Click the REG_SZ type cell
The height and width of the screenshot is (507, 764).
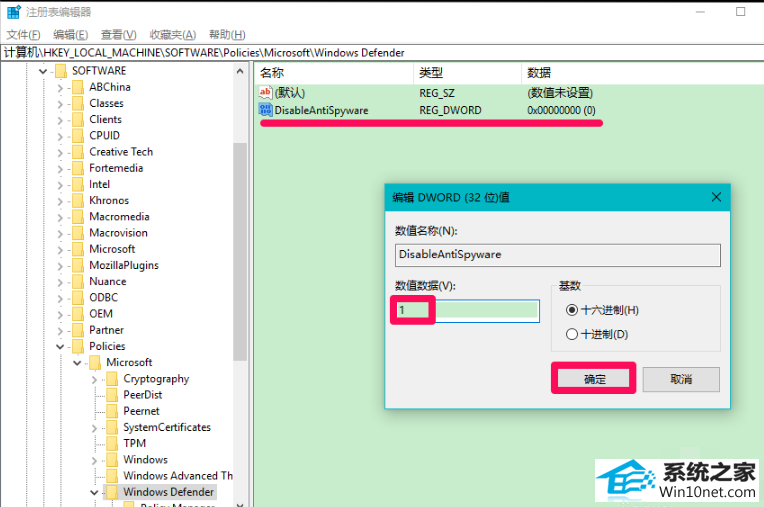pos(437,93)
